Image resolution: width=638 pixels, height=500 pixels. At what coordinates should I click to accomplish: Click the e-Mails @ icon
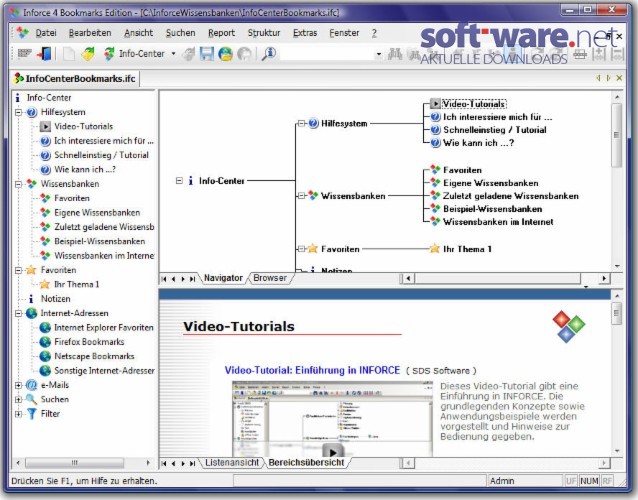[31, 385]
